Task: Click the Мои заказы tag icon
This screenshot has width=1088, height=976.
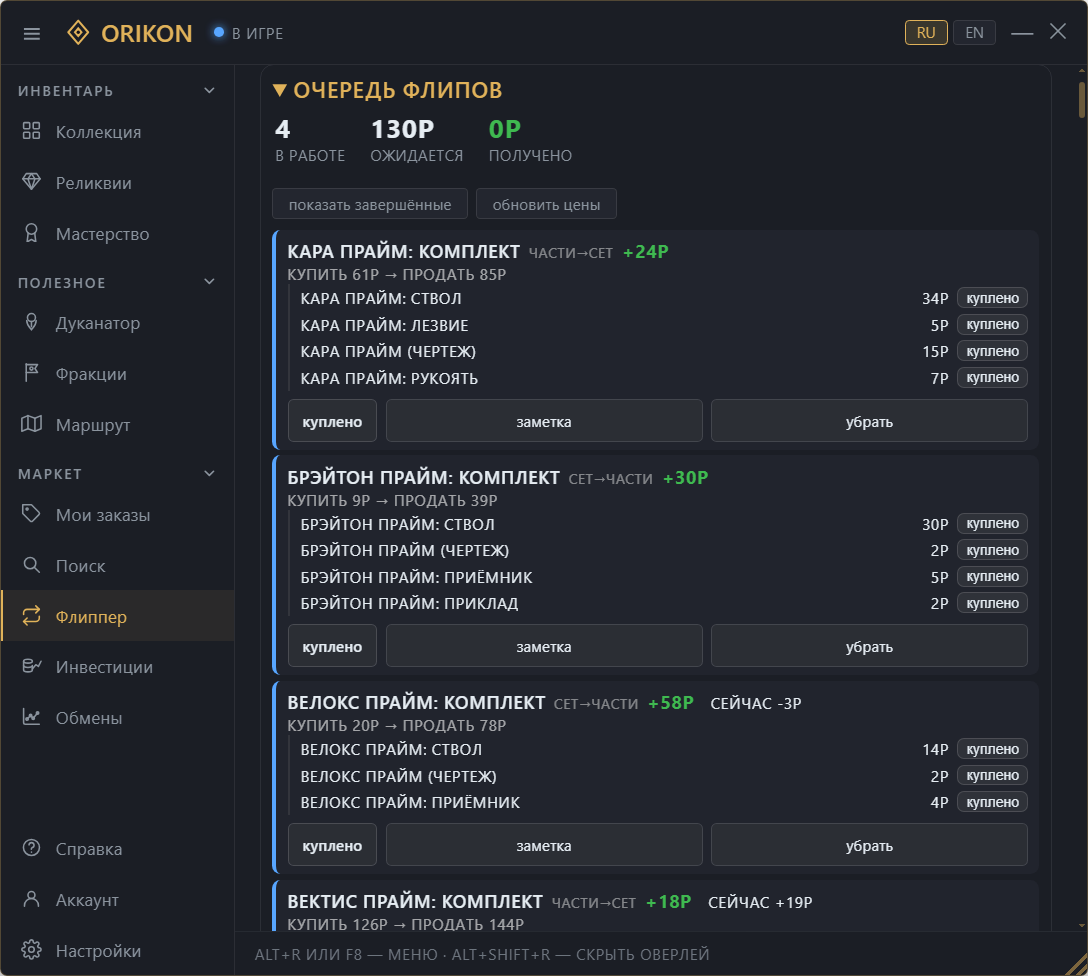Action: (x=31, y=514)
